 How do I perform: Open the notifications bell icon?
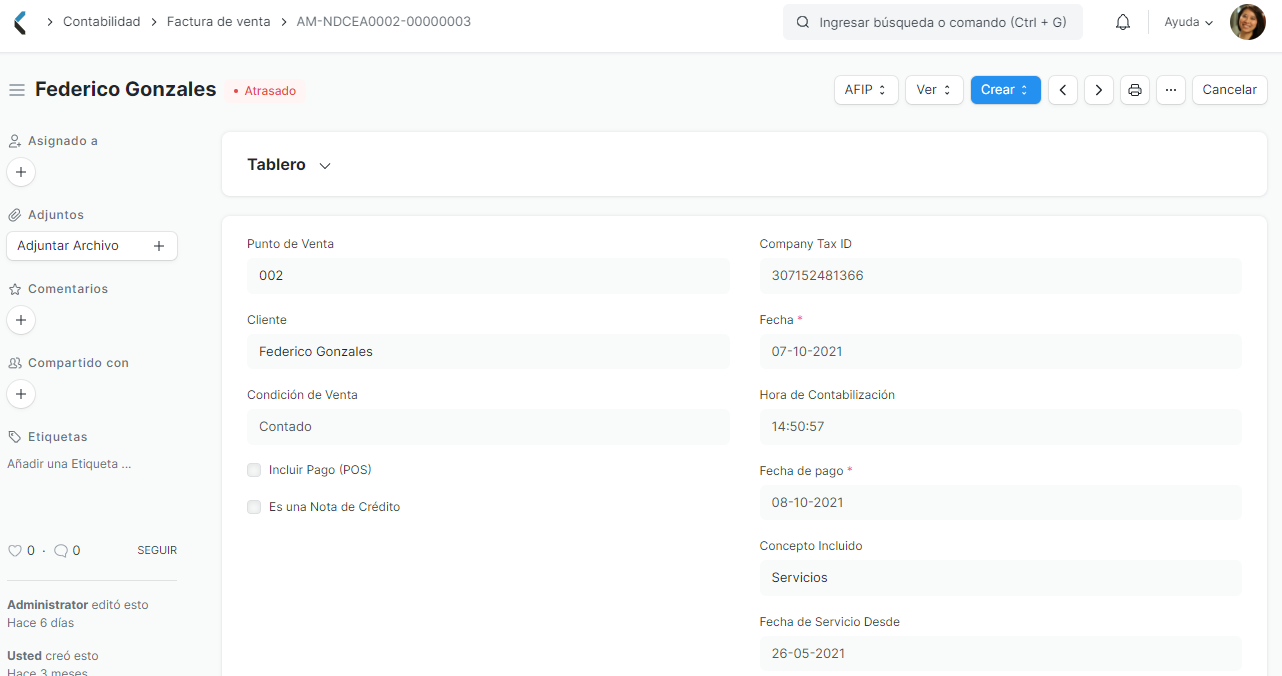[x=1123, y=22]
